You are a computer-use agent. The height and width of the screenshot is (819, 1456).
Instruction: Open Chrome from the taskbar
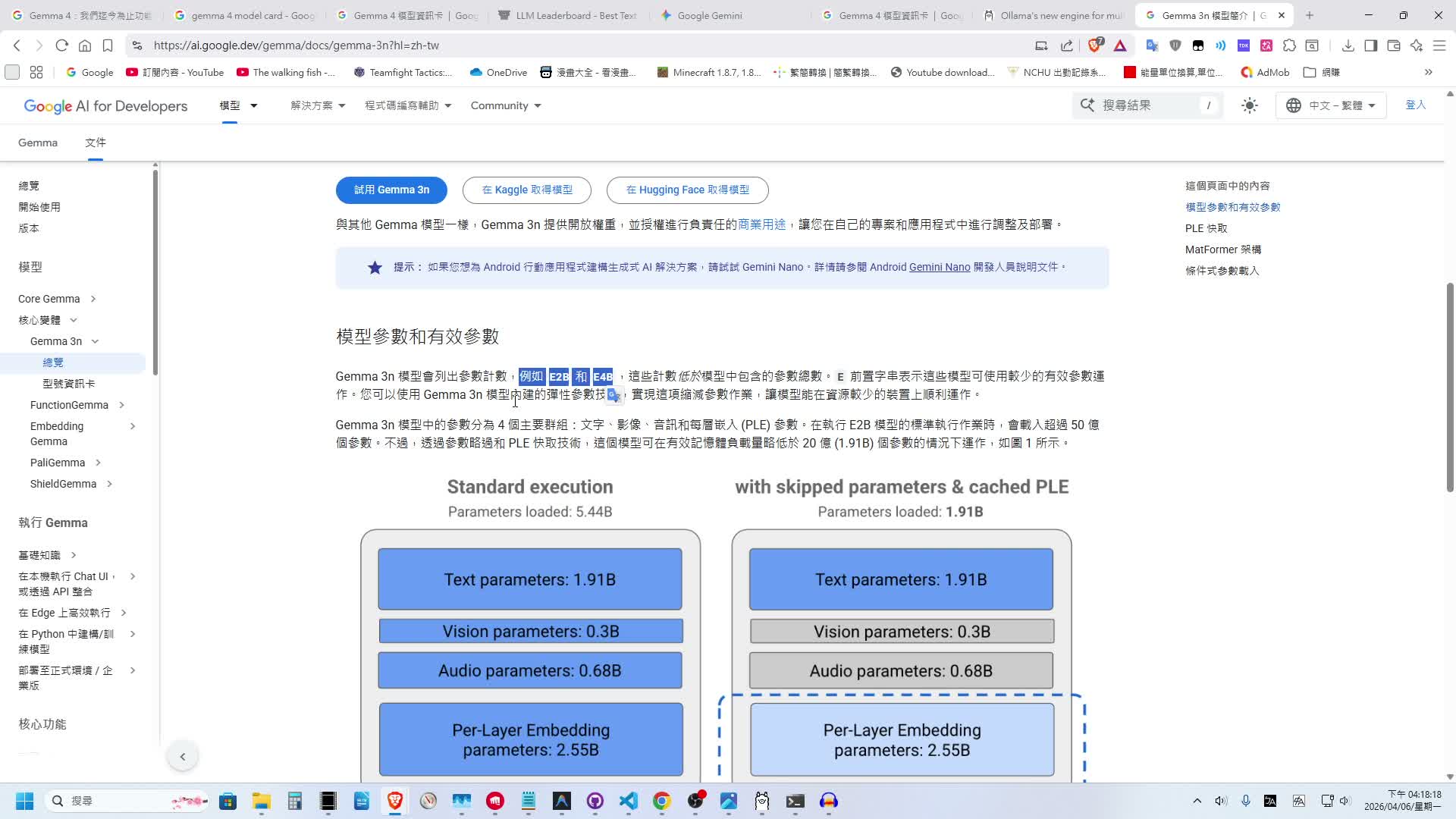pyautogui.click(x=661, y=801)
